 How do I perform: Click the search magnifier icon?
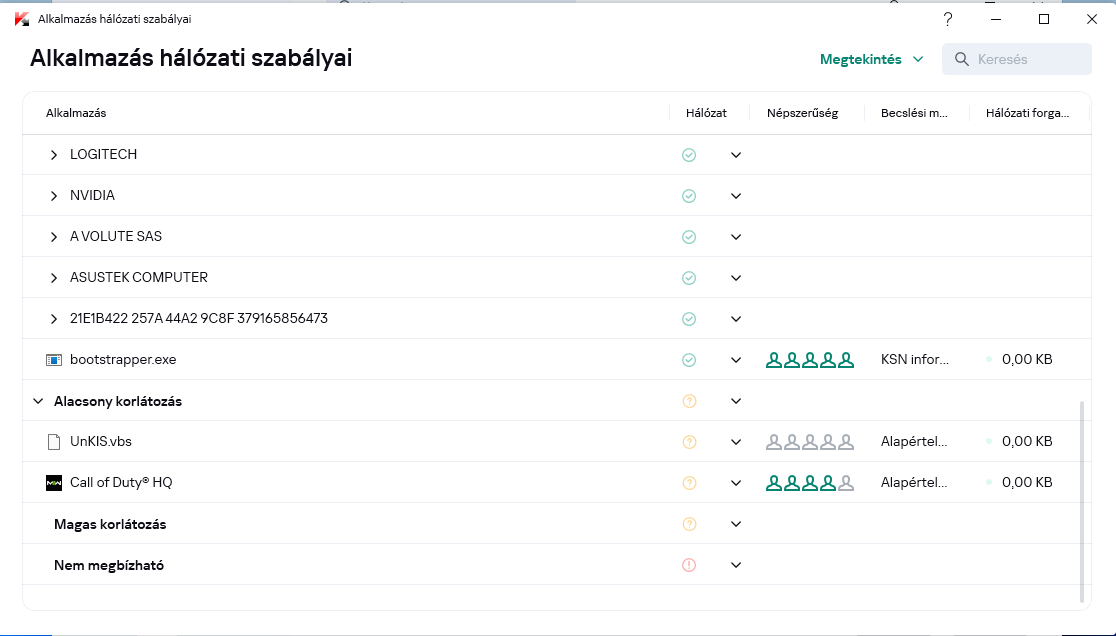[x=962, y=59]
